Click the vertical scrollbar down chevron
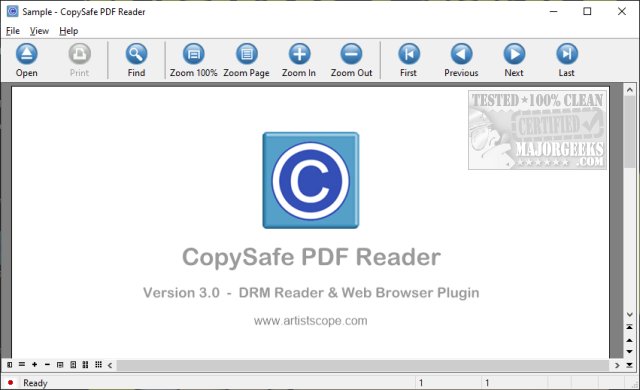Viewport: 640px width, 390px height. pos(629,315)
